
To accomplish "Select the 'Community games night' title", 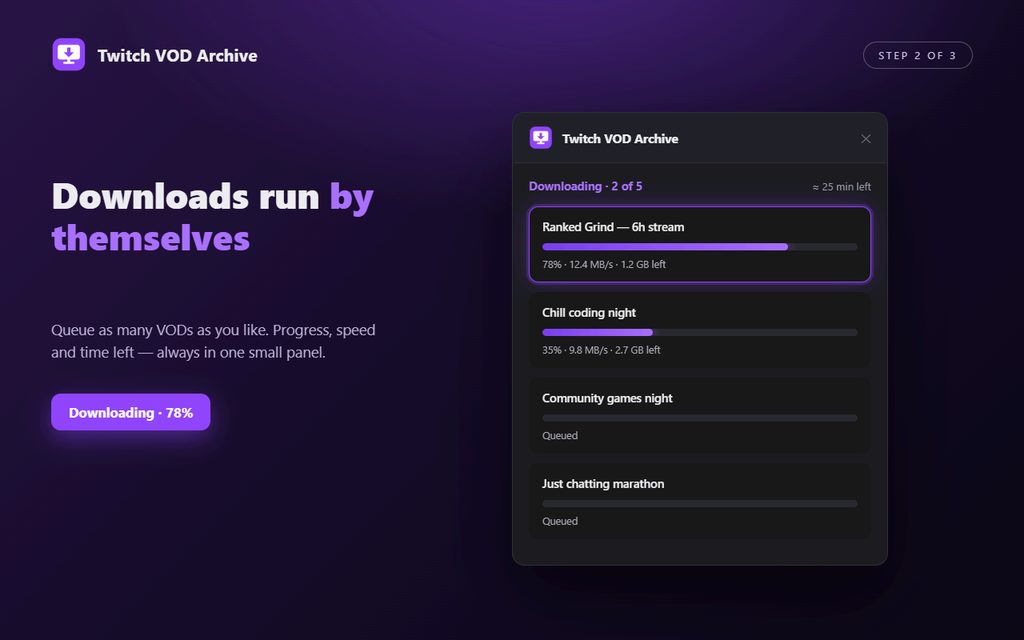I will 607,398.
